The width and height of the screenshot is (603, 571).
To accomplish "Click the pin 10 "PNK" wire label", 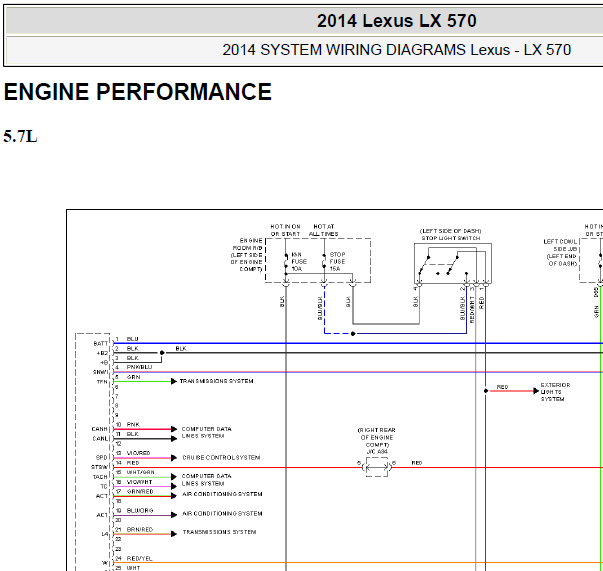I will [x=133, y=425].
